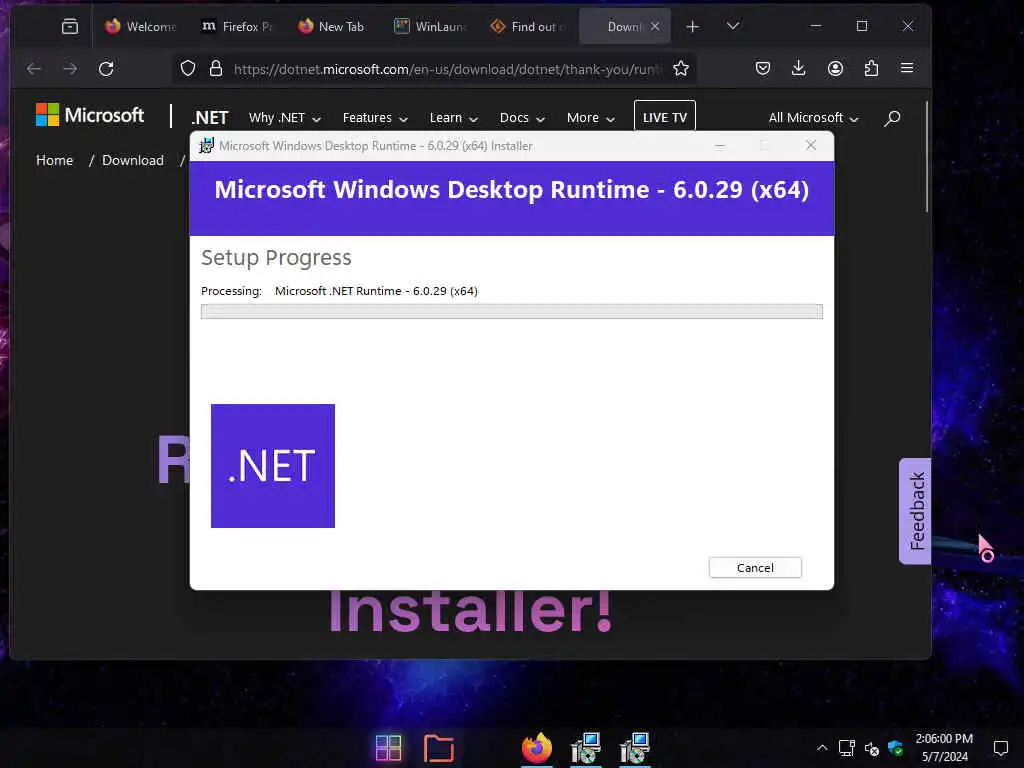The height and width of the screenshot is (768, 1024).
Task: Expand the Features menu
Action: [x=375, y=118]
